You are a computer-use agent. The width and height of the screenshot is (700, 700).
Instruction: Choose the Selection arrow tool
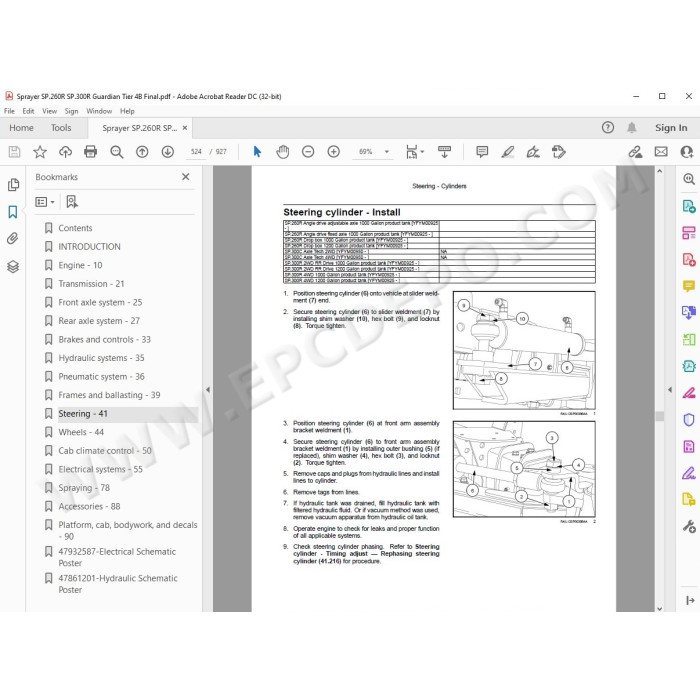tap(257, 152)
